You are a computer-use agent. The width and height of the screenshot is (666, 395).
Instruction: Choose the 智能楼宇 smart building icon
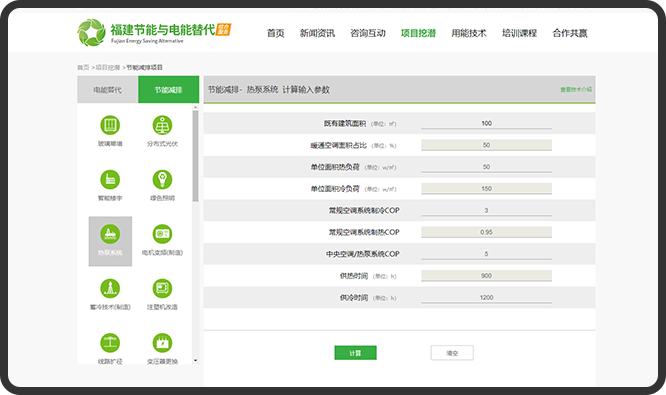(x=110, y=180)
